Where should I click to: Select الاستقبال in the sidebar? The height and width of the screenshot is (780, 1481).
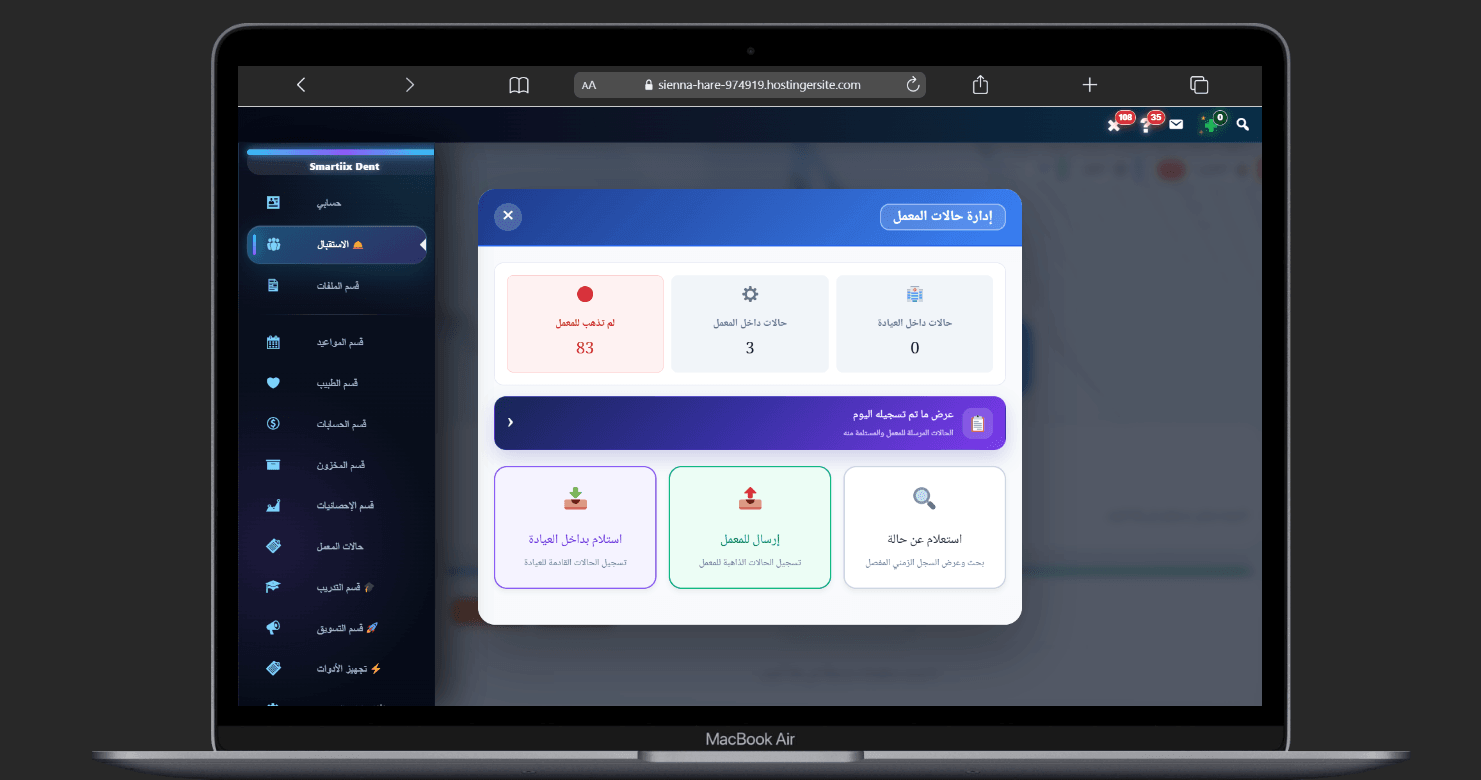(337, 244)
